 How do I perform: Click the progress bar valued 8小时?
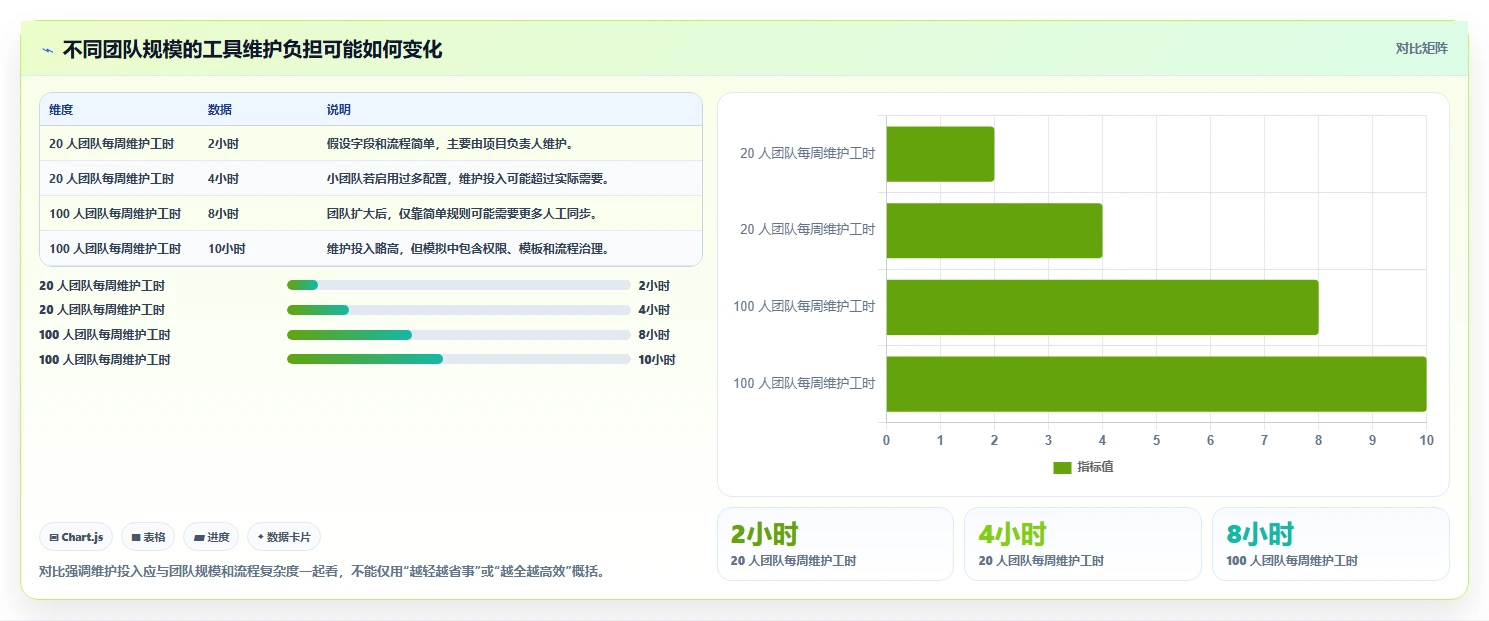click(459, 335)
